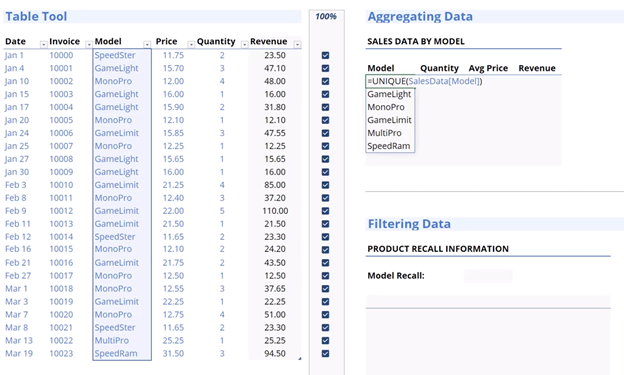Image resolution: width=624 pixels, height=375 pixels.
Task: Open the Revenue column filter dropdown
Action: tap(297, 45)
